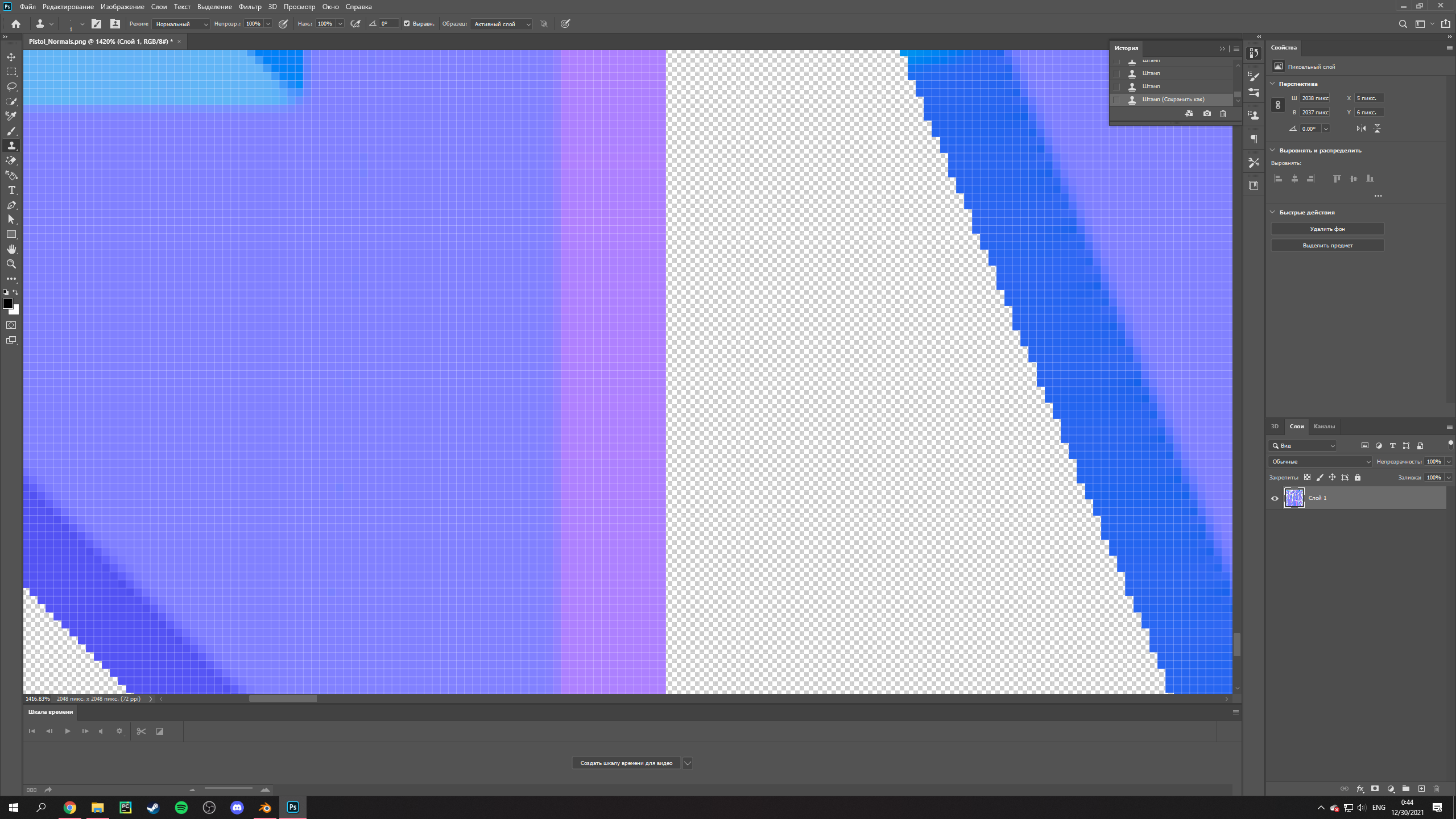Select the Eraser tool
Screen dimensions: 1456x819
click(x=12, y=160)
